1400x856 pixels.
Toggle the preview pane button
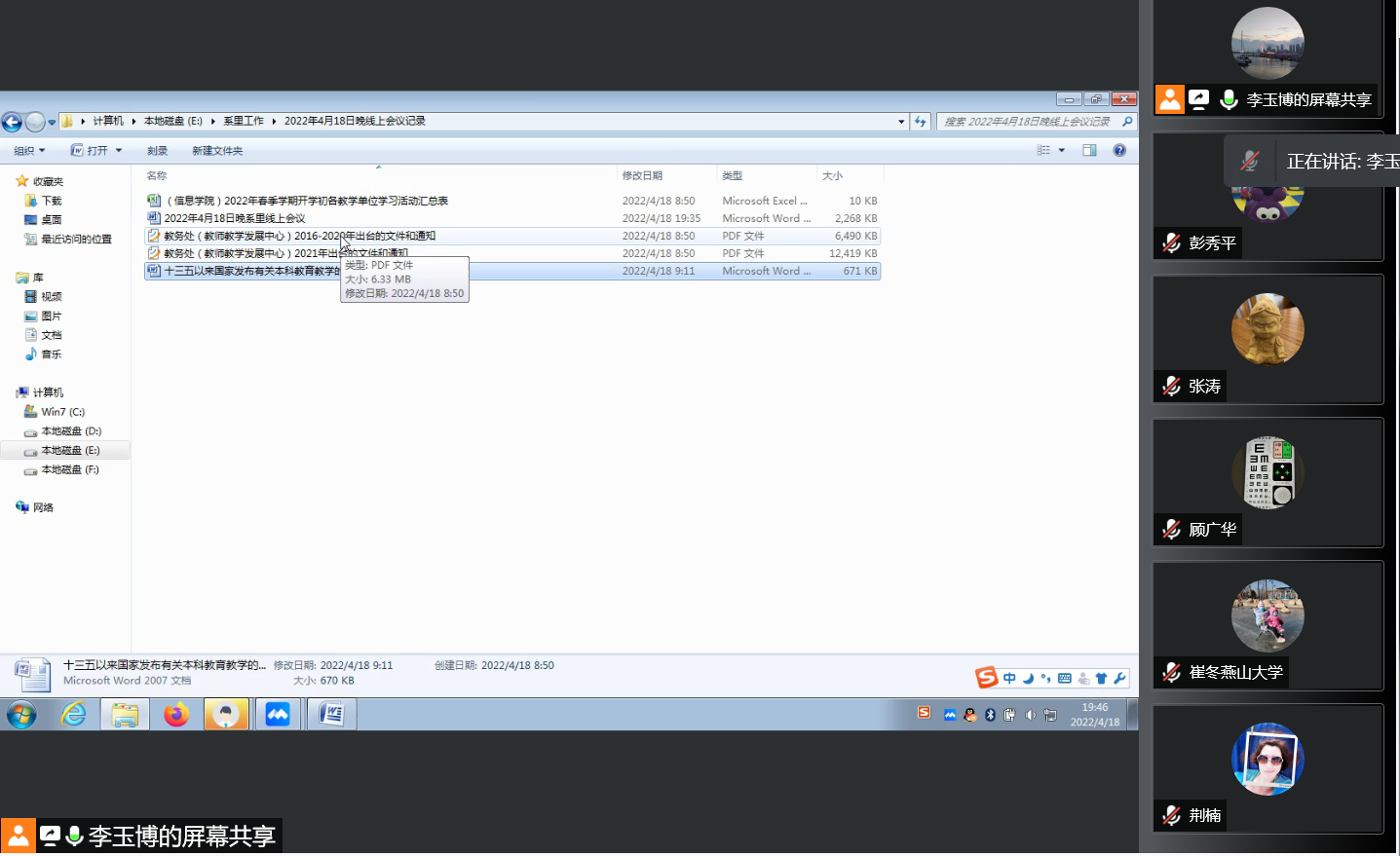[1089, 150]
